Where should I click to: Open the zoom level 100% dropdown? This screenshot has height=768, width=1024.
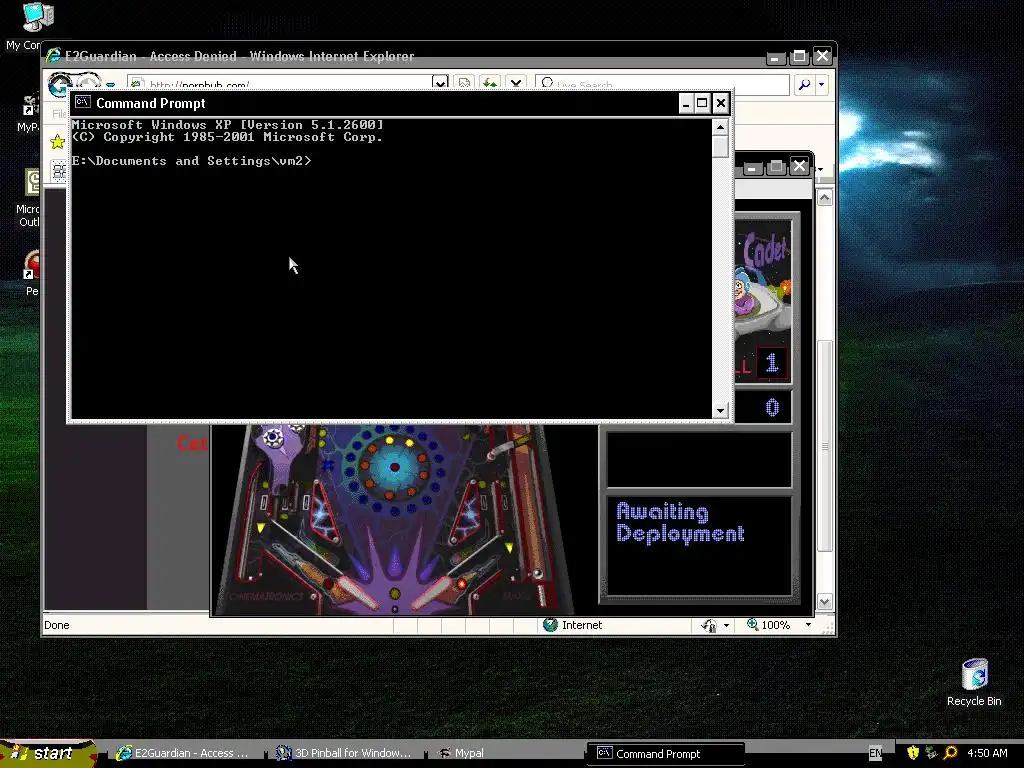808,625
